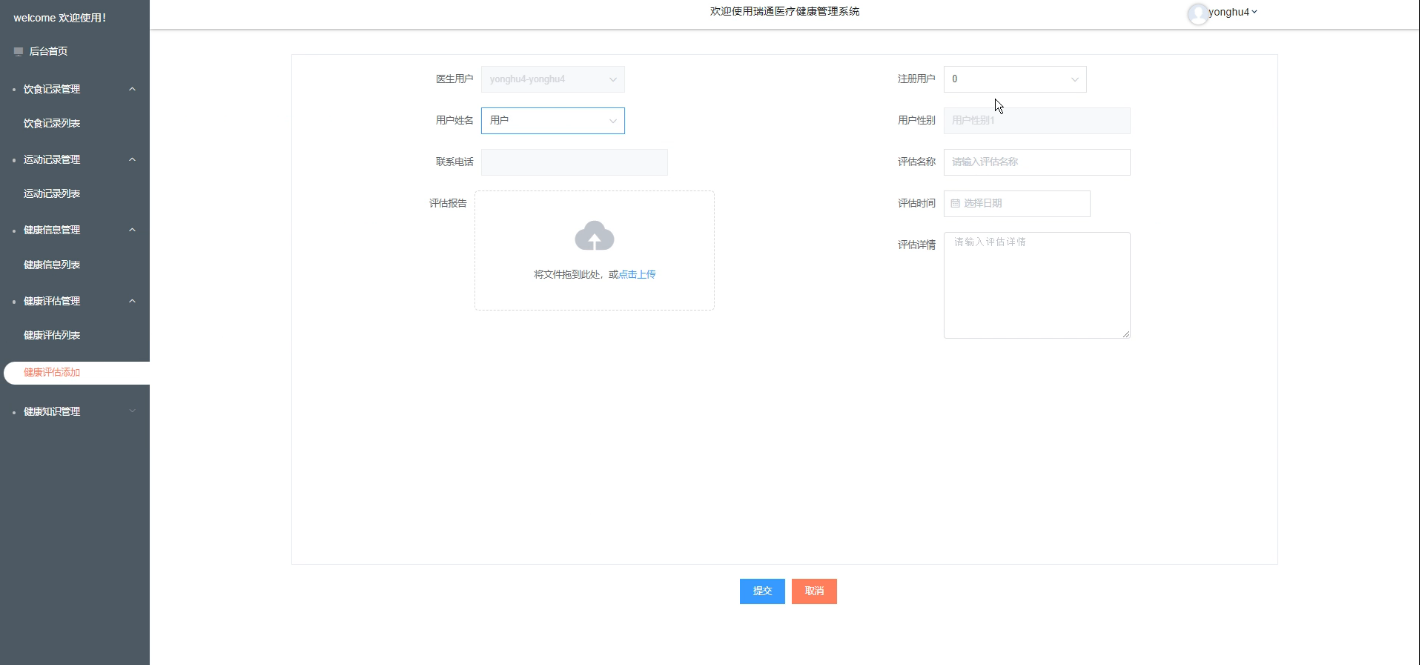Click the 联系电话 field

pyautogui.click(x=574, y=162)
